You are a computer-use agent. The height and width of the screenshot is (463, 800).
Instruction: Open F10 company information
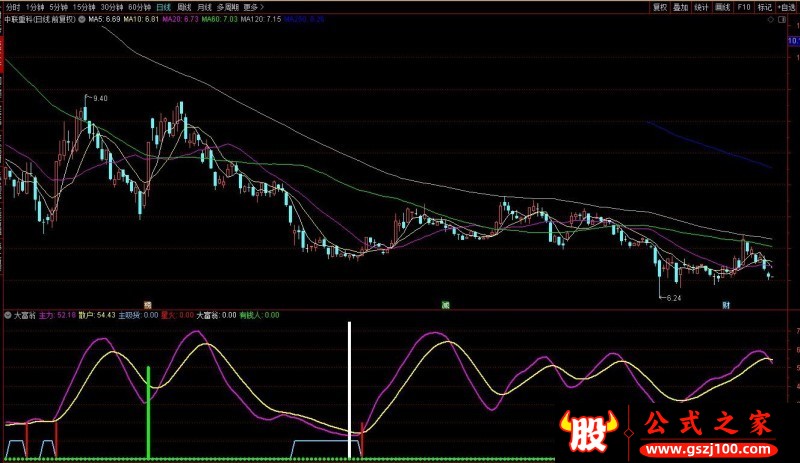[744, 7]
